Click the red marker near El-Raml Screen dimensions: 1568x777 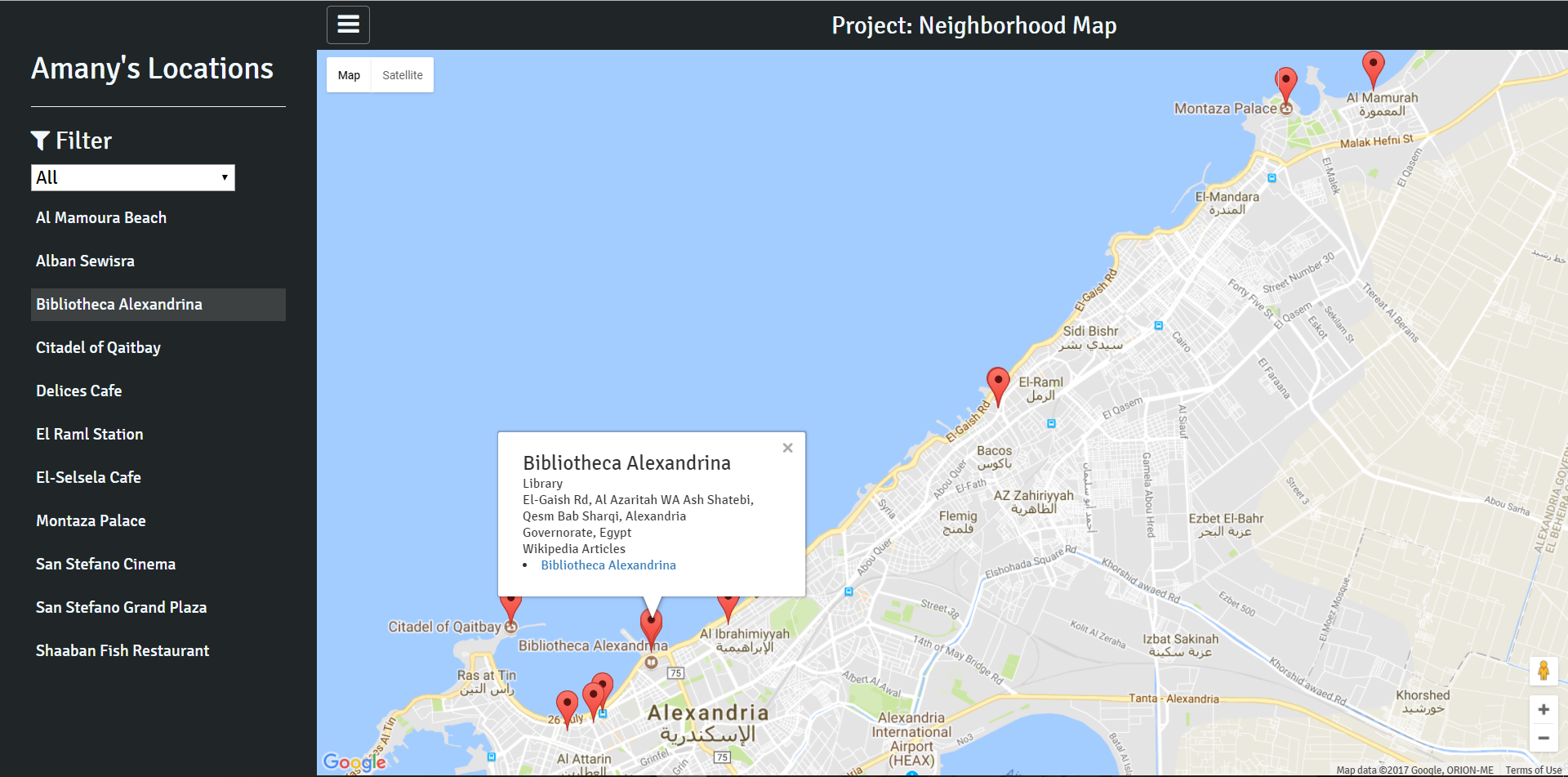tap(998, 386)
